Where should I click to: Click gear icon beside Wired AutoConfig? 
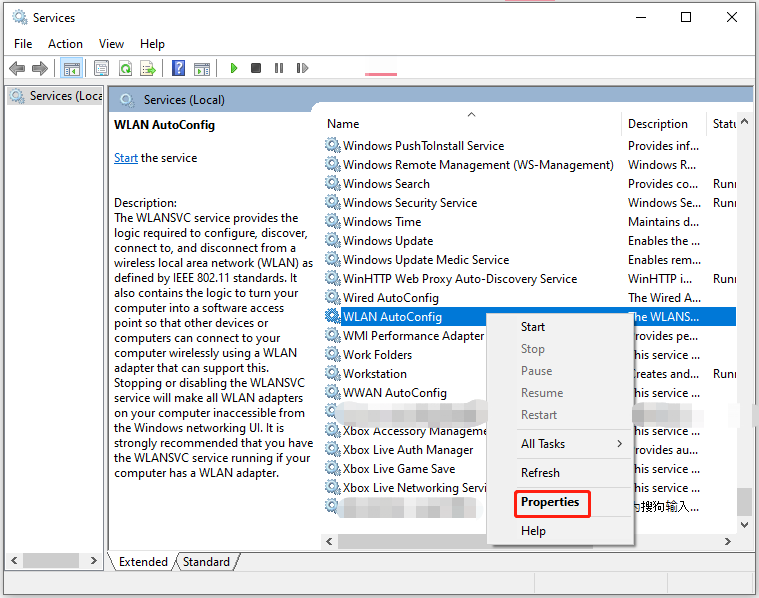tap(333, 297)
